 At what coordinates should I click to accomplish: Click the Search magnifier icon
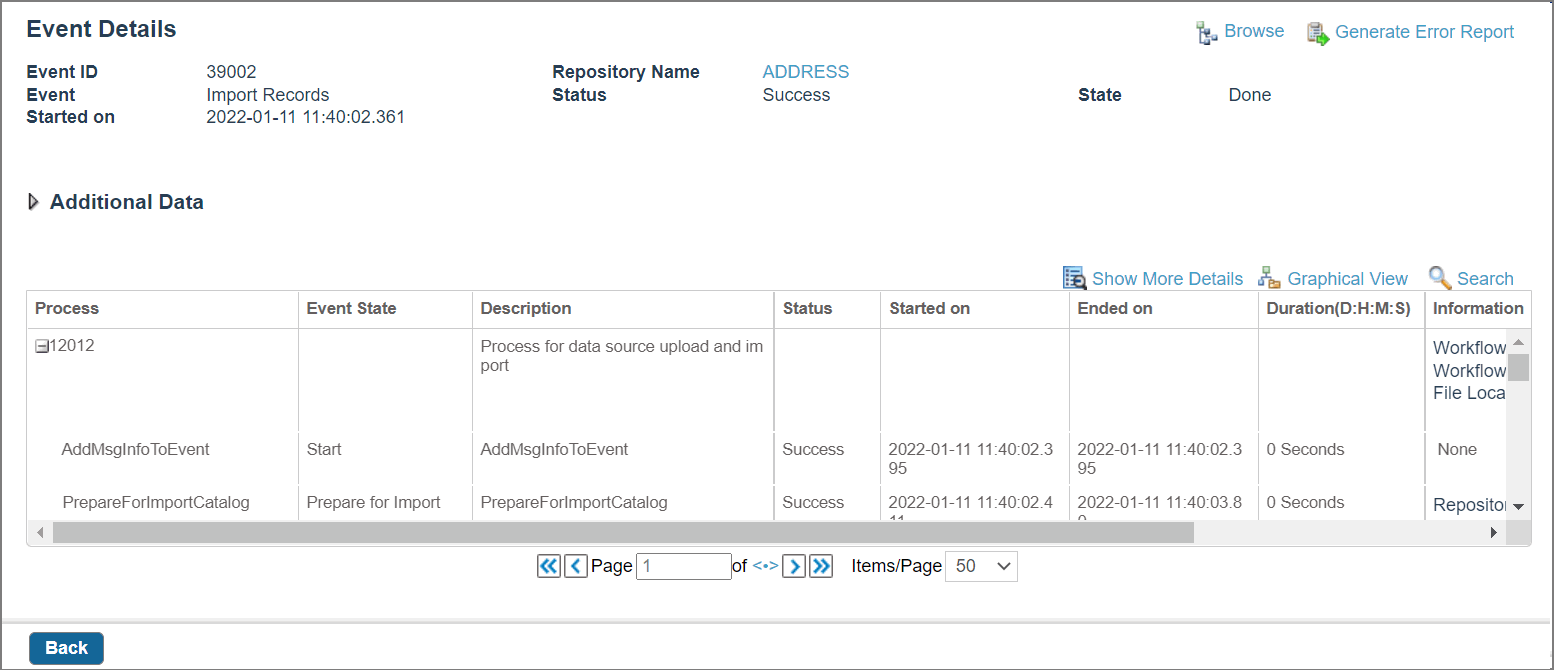(1439, 278)
